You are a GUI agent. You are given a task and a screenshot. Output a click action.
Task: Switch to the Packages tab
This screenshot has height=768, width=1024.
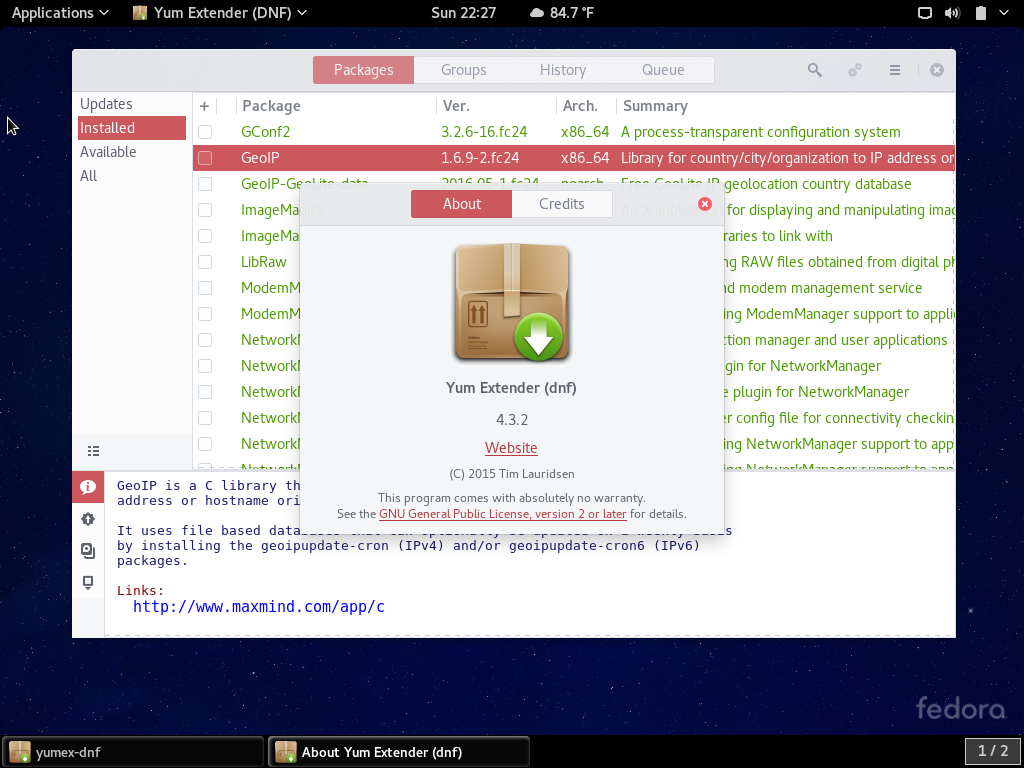tap(363, 70)
